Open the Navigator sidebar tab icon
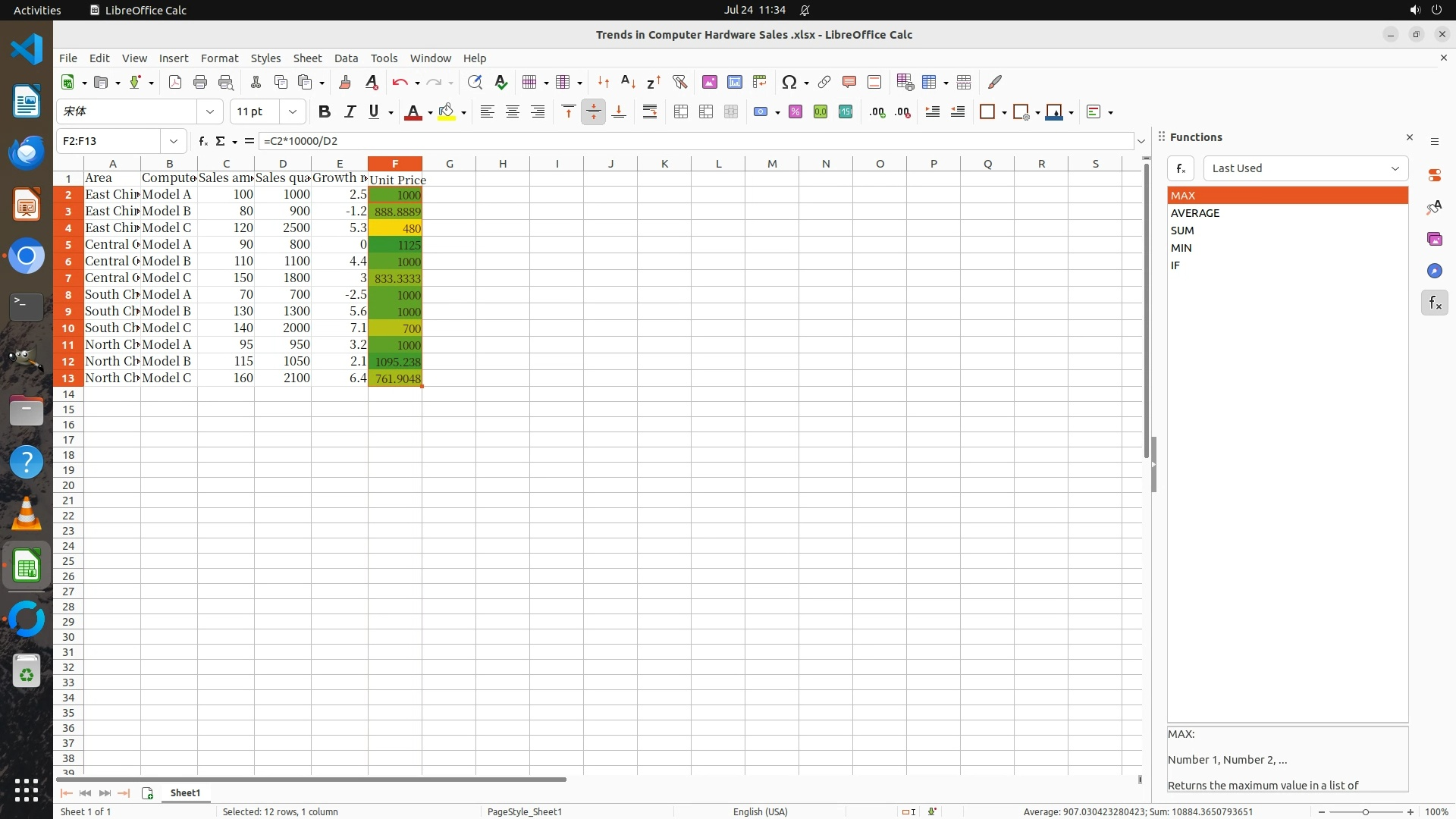 pyautogui.click(x=1434, y=271)
